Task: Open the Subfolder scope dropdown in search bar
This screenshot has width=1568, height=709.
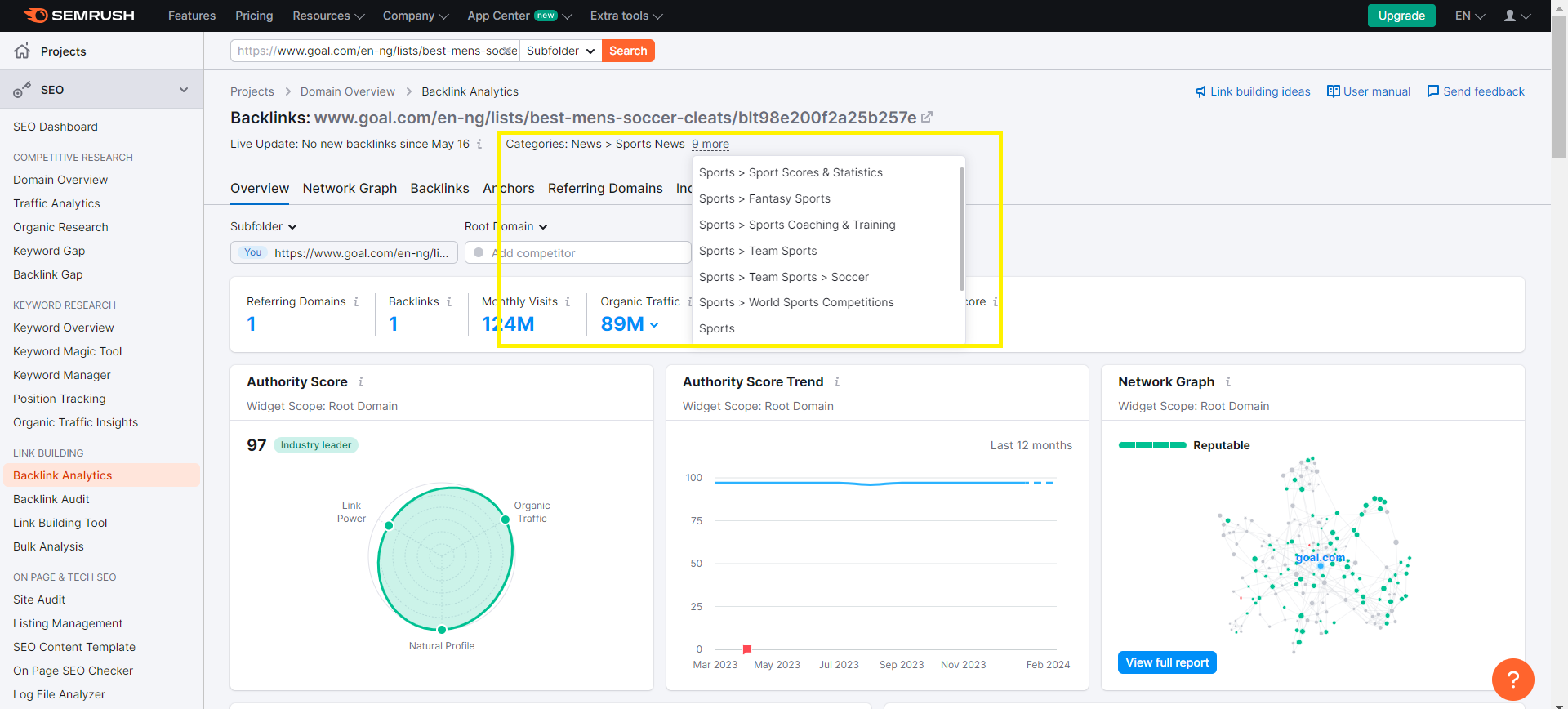Action: coord(561,51)
